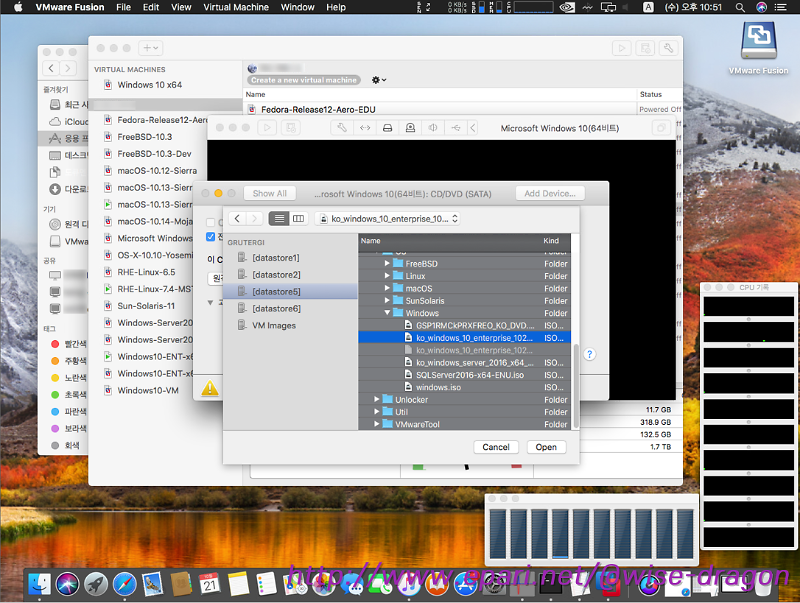Select the red tag in Finder sidebar

click(69, 344)
